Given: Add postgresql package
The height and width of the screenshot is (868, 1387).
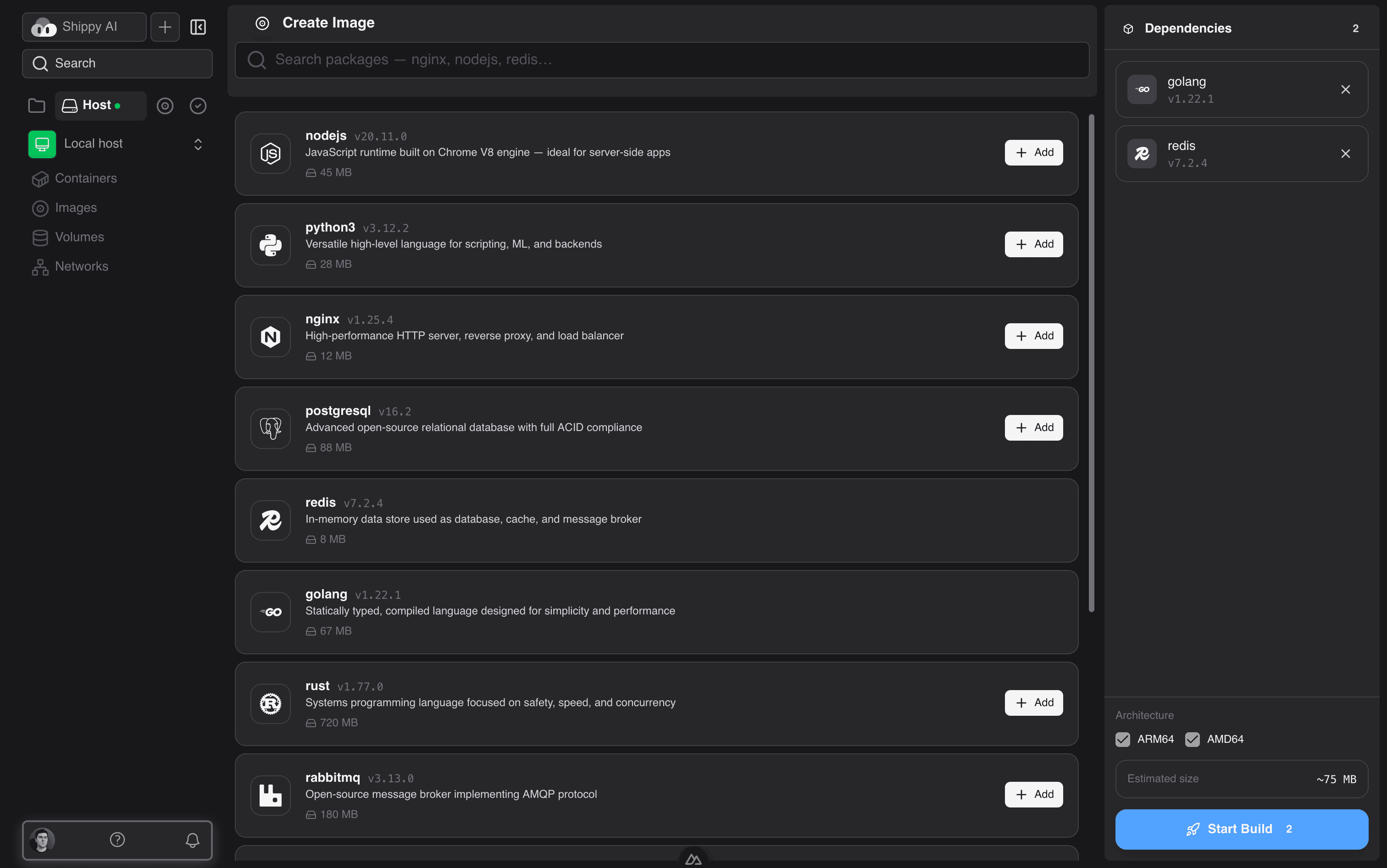Looking at the screenshot, I should pos(1033,428).
